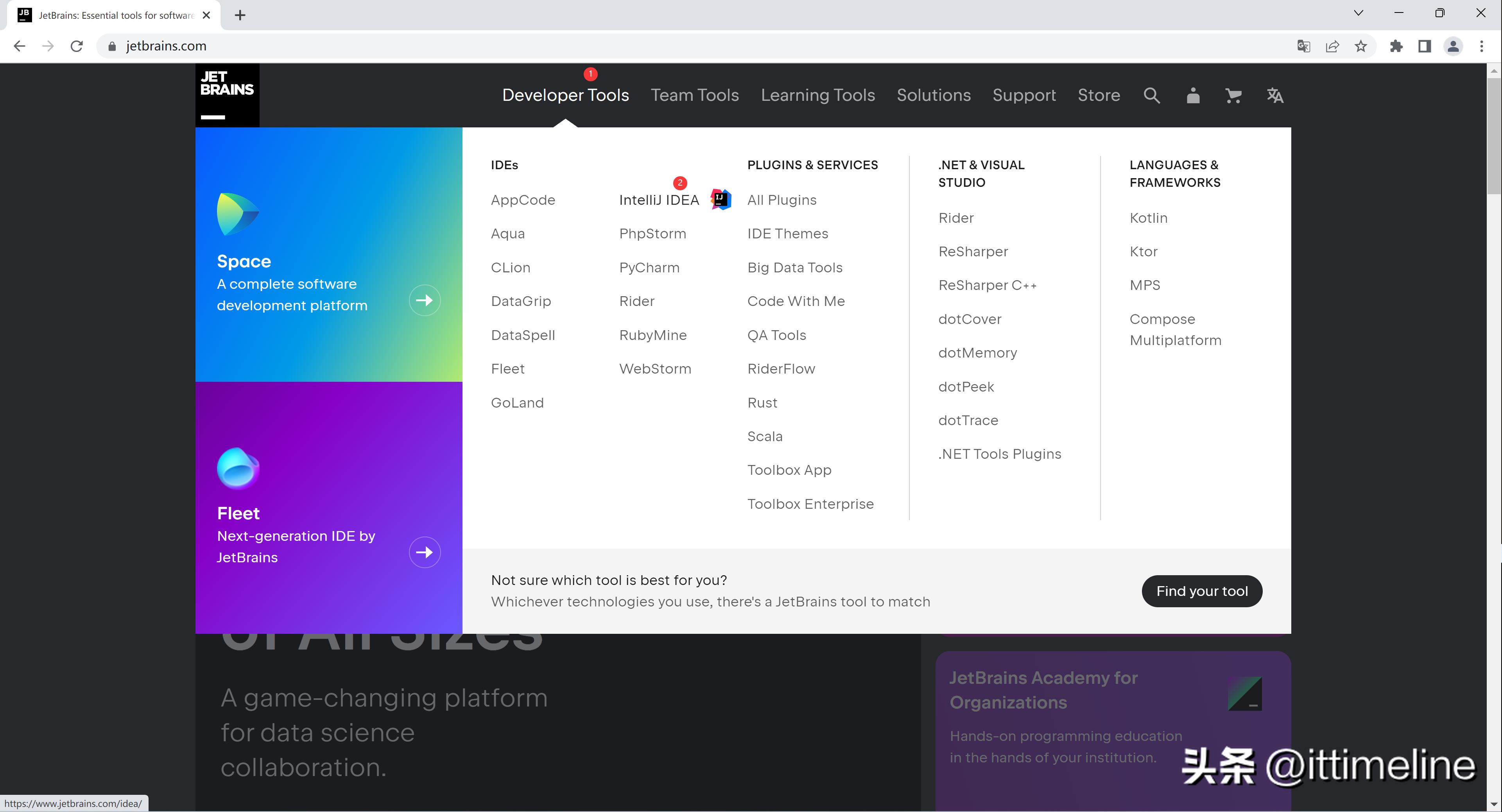Screen dimensions: 1502x812
Task: Close the JetBrains browser tab
Action: pyautogui.click(x=206, y=15)
